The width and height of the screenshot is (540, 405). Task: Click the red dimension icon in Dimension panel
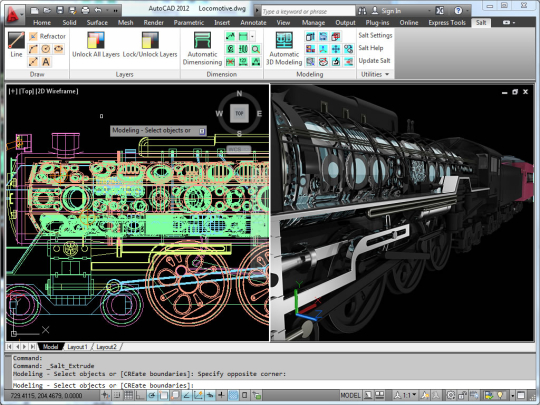point(230,62)
